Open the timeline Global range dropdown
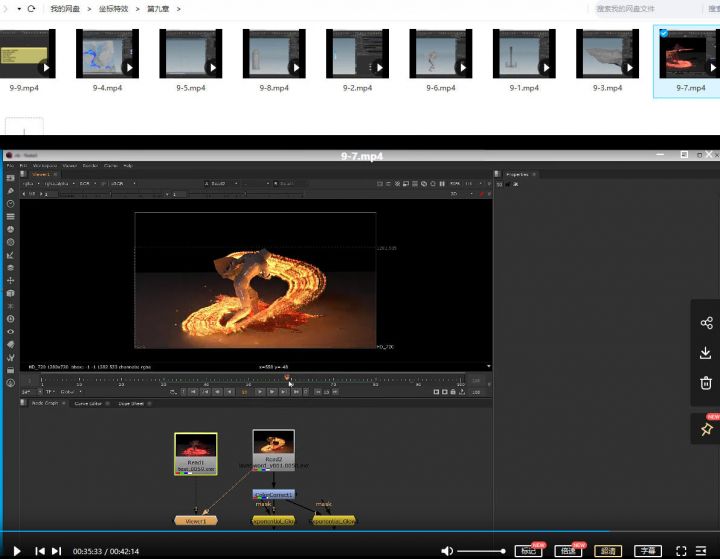720x559 pixels. [x=71, y=392]
